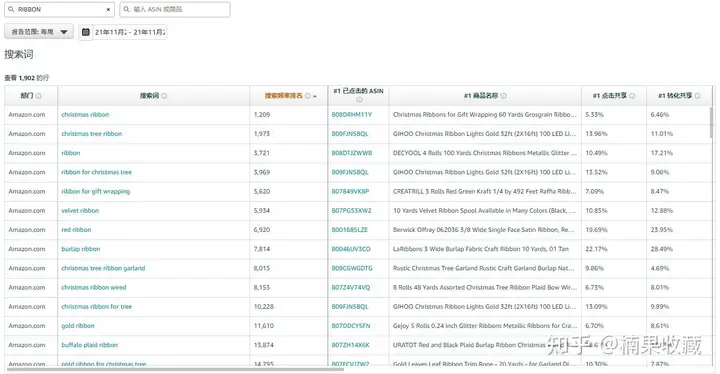The height and width of the screenshot is (374, 720).
Task: Open ASIN link in christmas tree ribbon row
Action: (350, 134)
